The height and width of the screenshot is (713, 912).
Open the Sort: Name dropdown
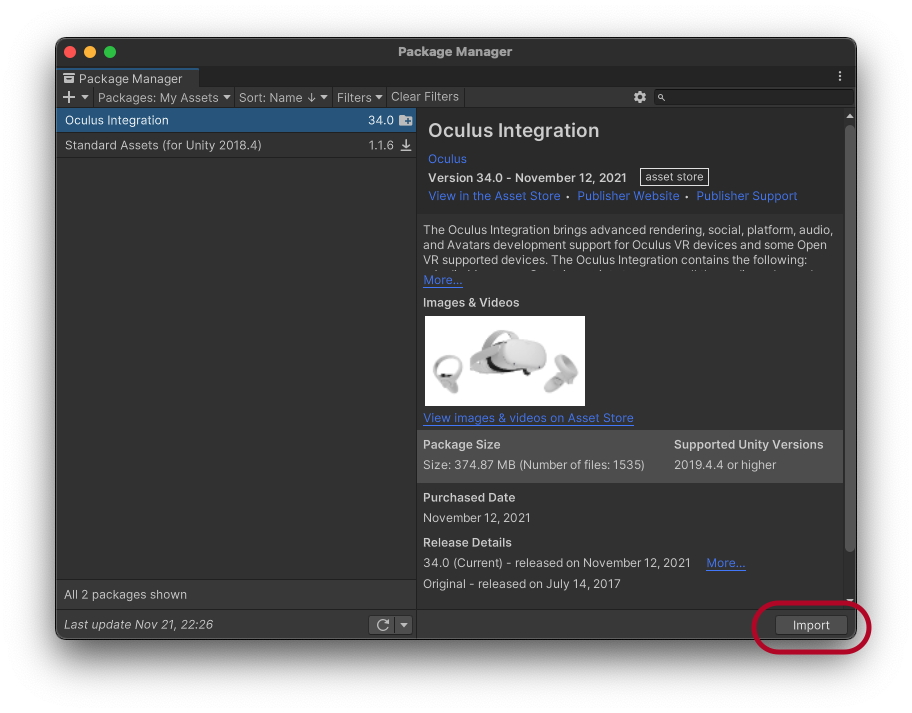click(283, 97)
